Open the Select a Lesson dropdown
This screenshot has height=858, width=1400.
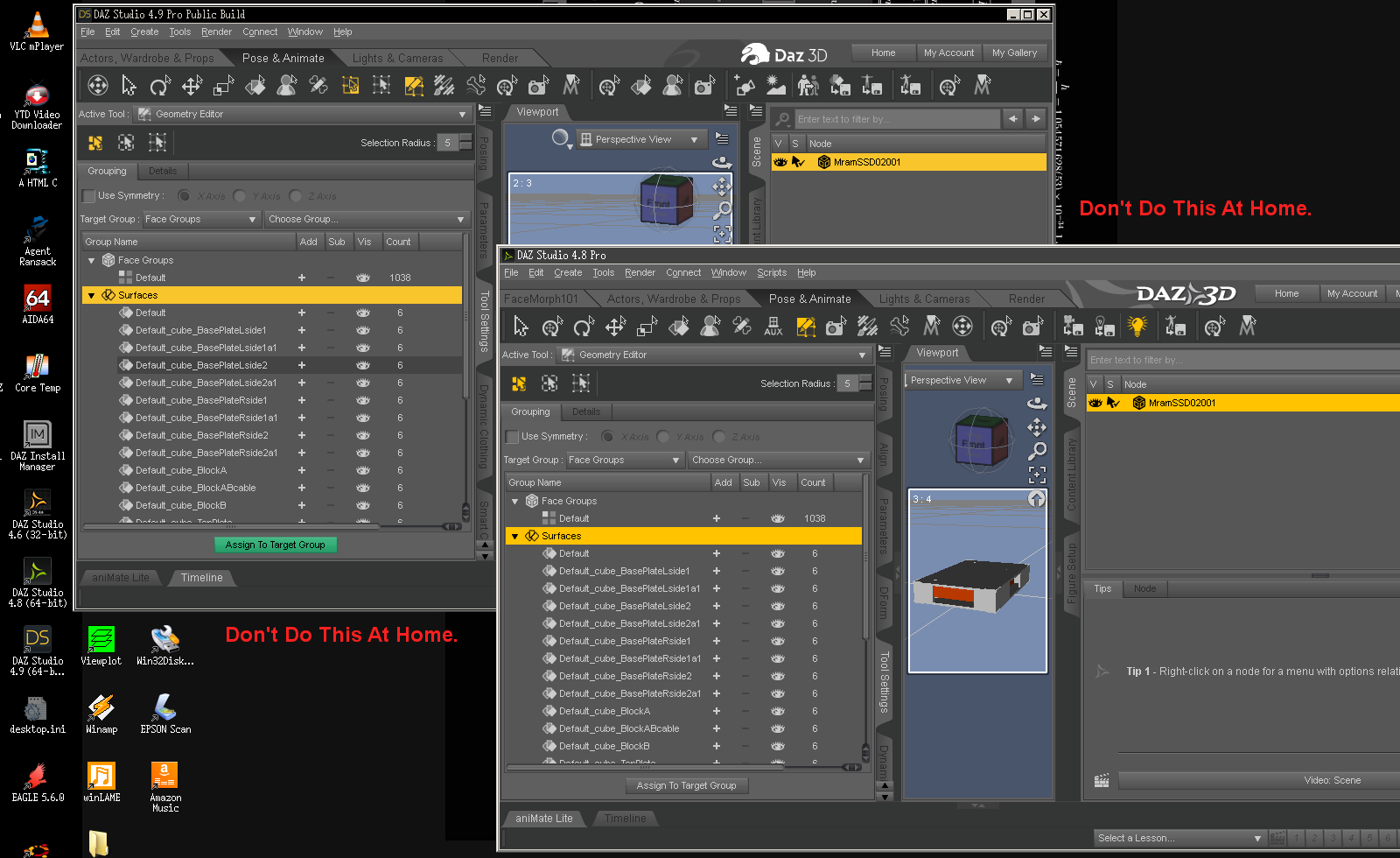[1179, 838]
